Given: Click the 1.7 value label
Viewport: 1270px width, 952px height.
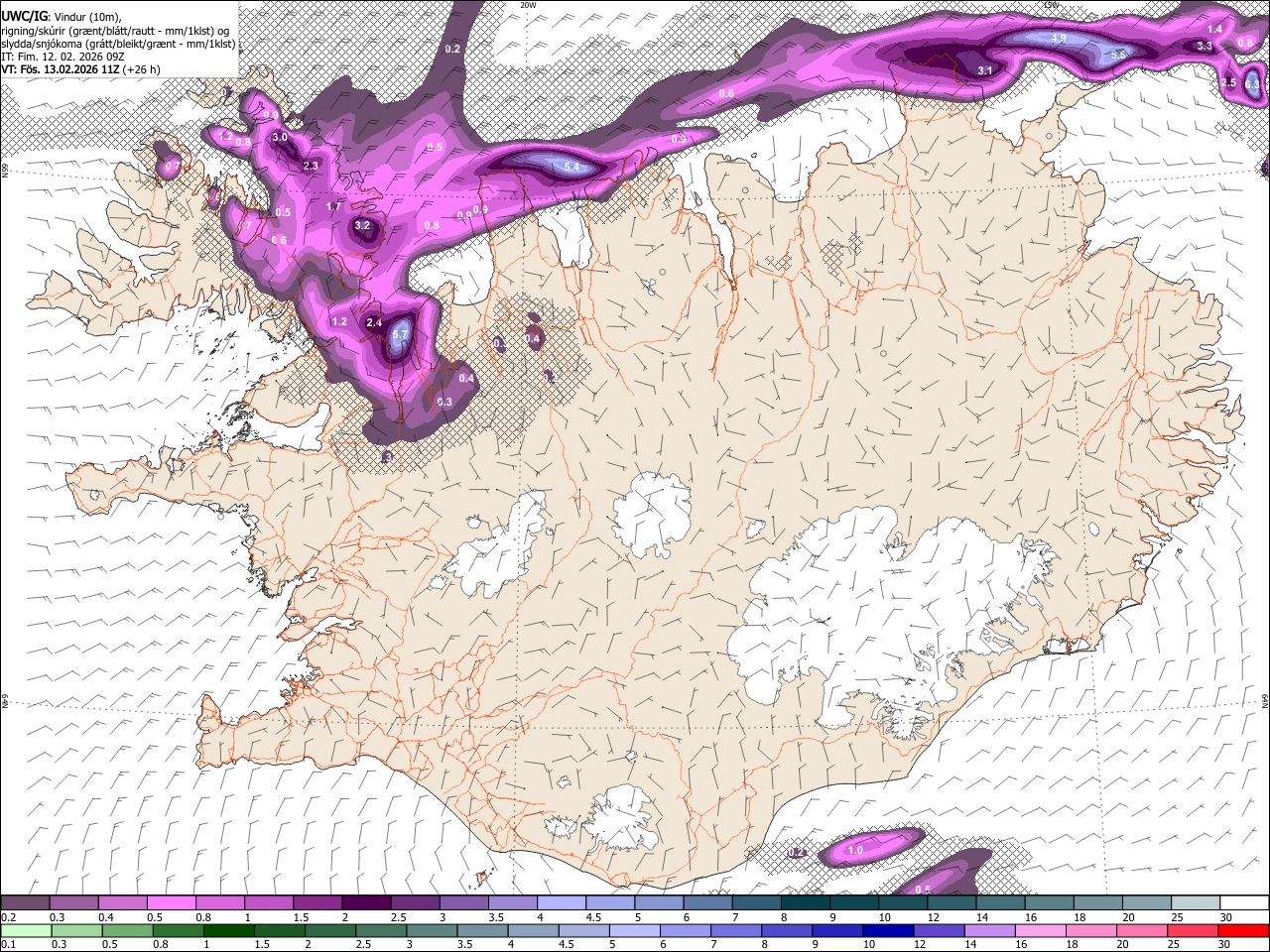Looking at the screenshot, I should 333,206.
